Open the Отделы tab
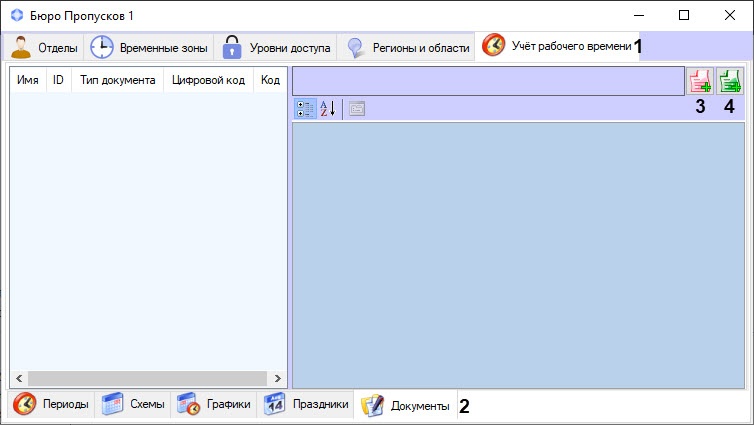 [45, 47]
